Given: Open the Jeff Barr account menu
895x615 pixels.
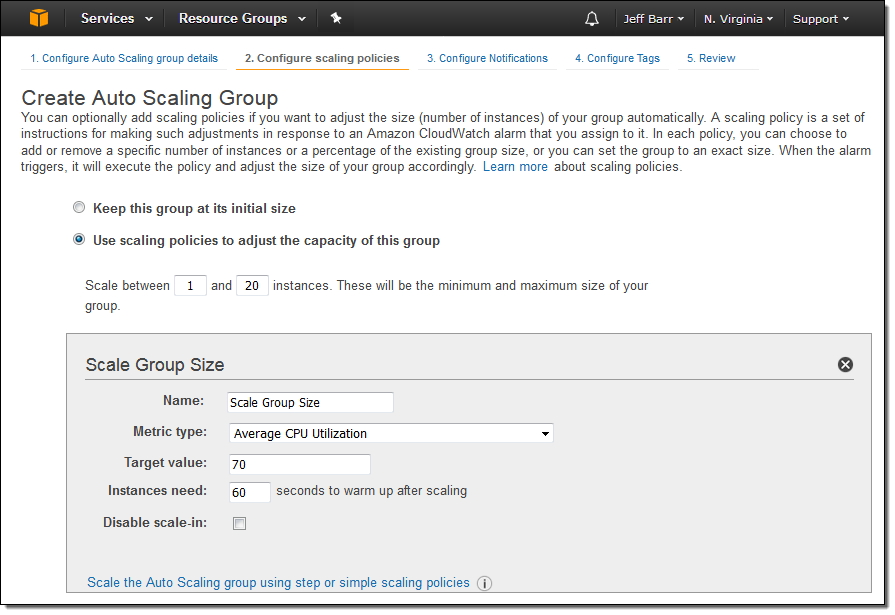Looking at the screenshot, I should coord(654,19).
